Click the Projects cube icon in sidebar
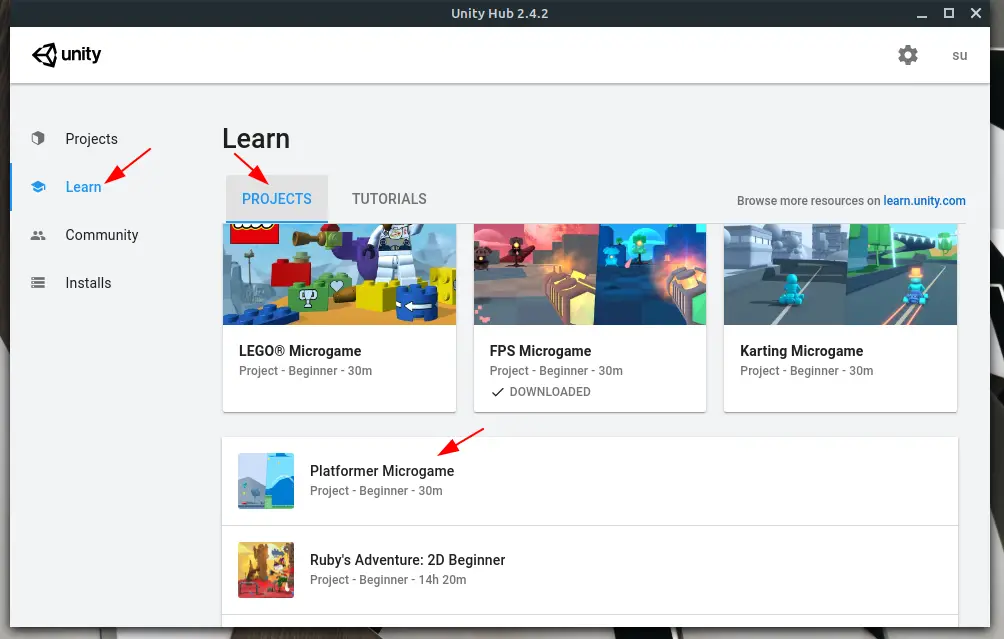The width and height of the screenshot is (1004, 639). tap(38, 138)
